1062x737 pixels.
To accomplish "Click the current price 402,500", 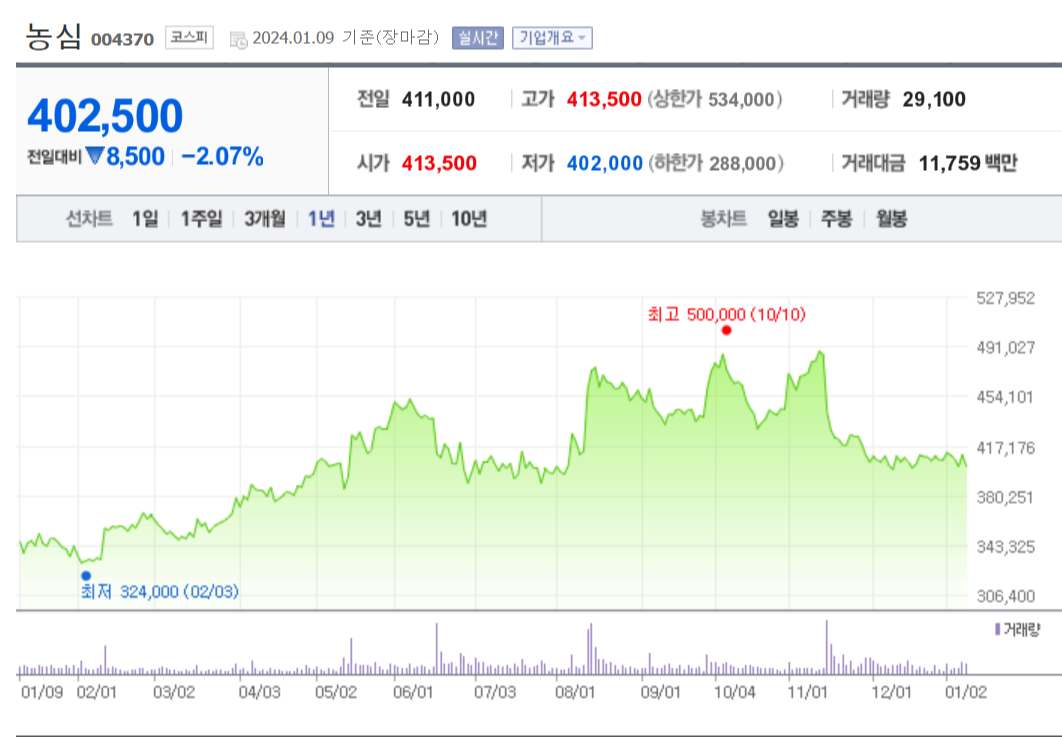I will coord(105,116).
